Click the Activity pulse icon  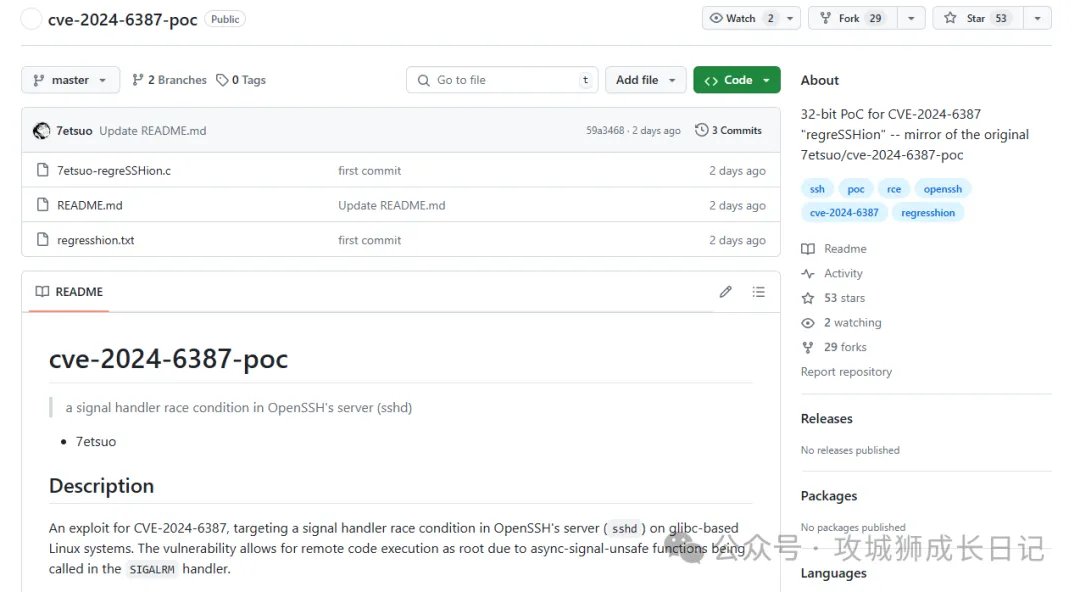tap(808, 274)
